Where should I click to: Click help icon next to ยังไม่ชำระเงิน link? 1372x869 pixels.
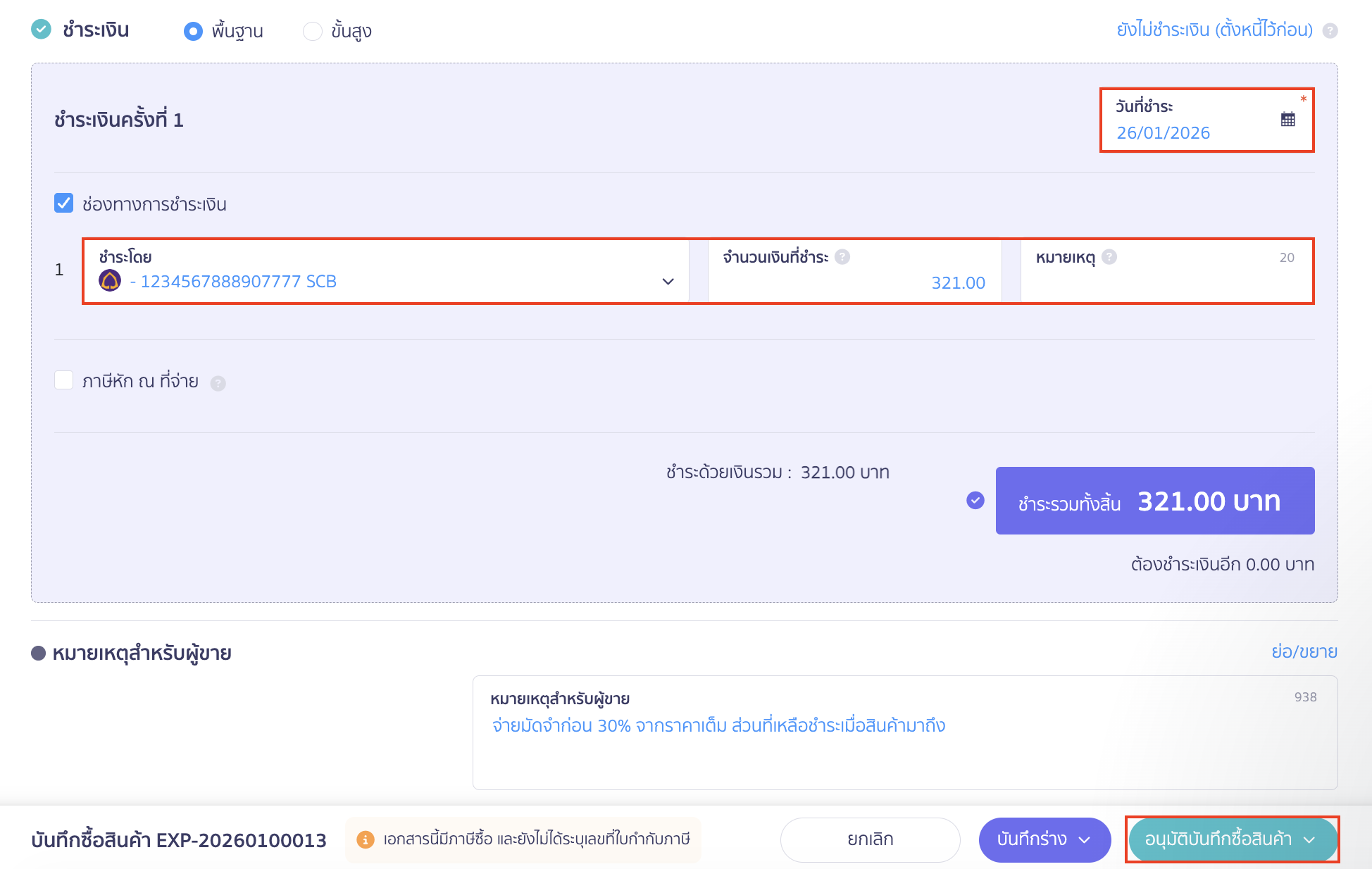1330,30
